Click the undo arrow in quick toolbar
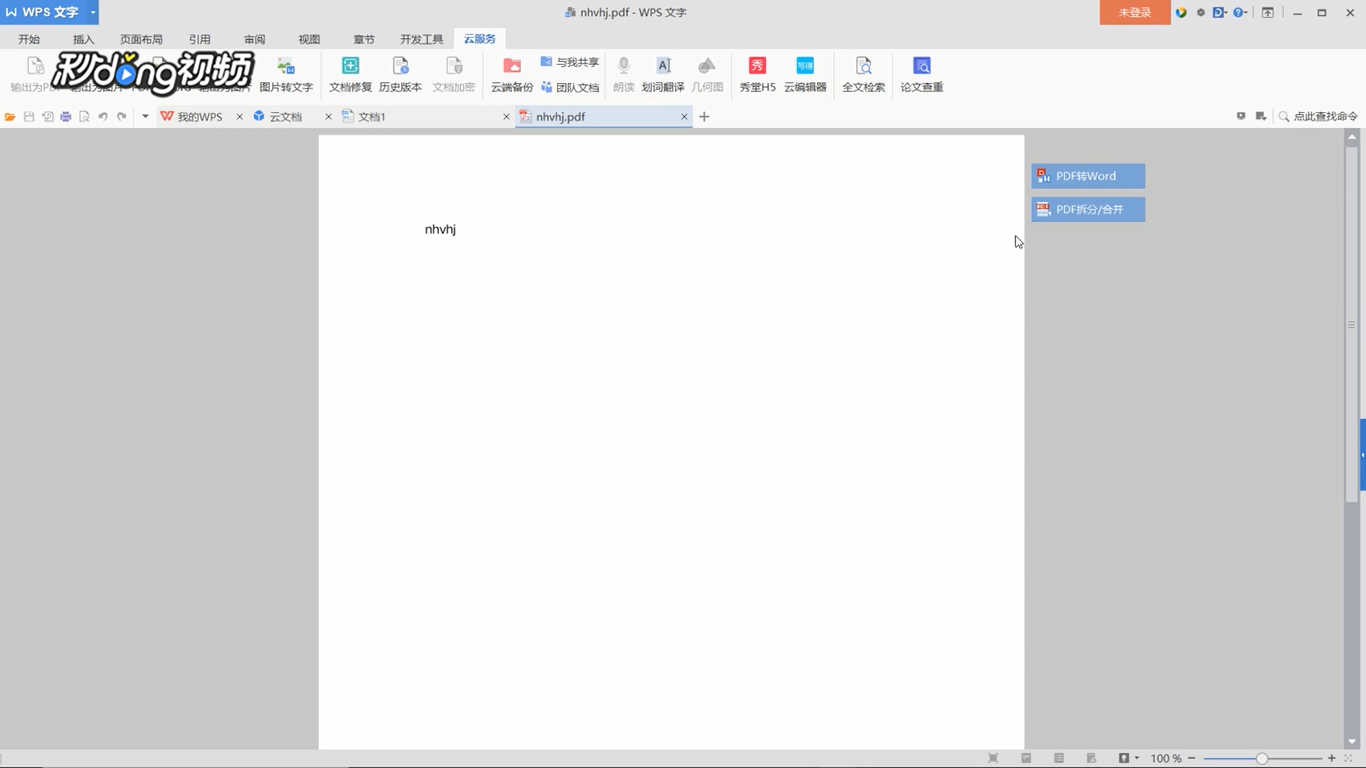 coord(103,117)
